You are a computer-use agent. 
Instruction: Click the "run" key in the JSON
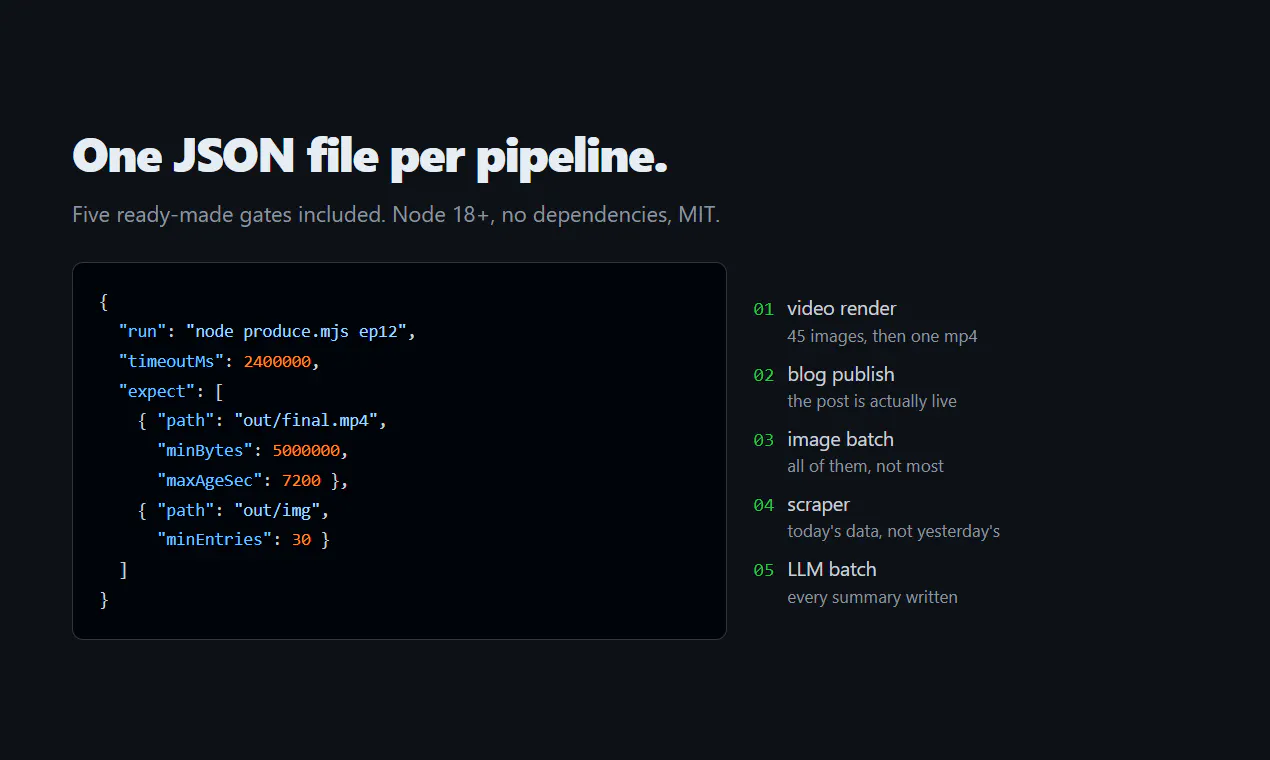click(x=142, y=331)
